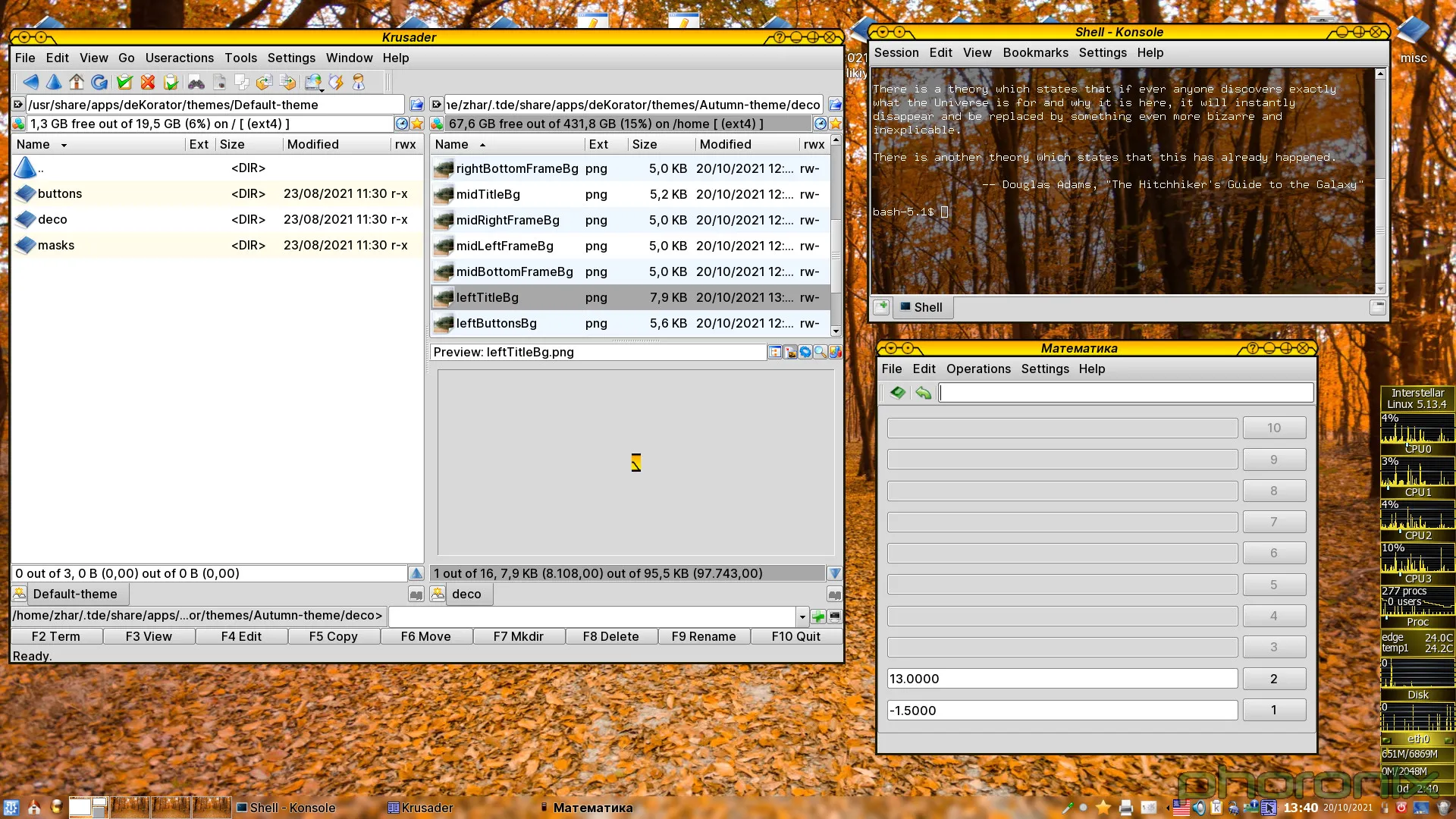Click green plus beside command line
1456x819 pixels.
[x=818, y=617]
